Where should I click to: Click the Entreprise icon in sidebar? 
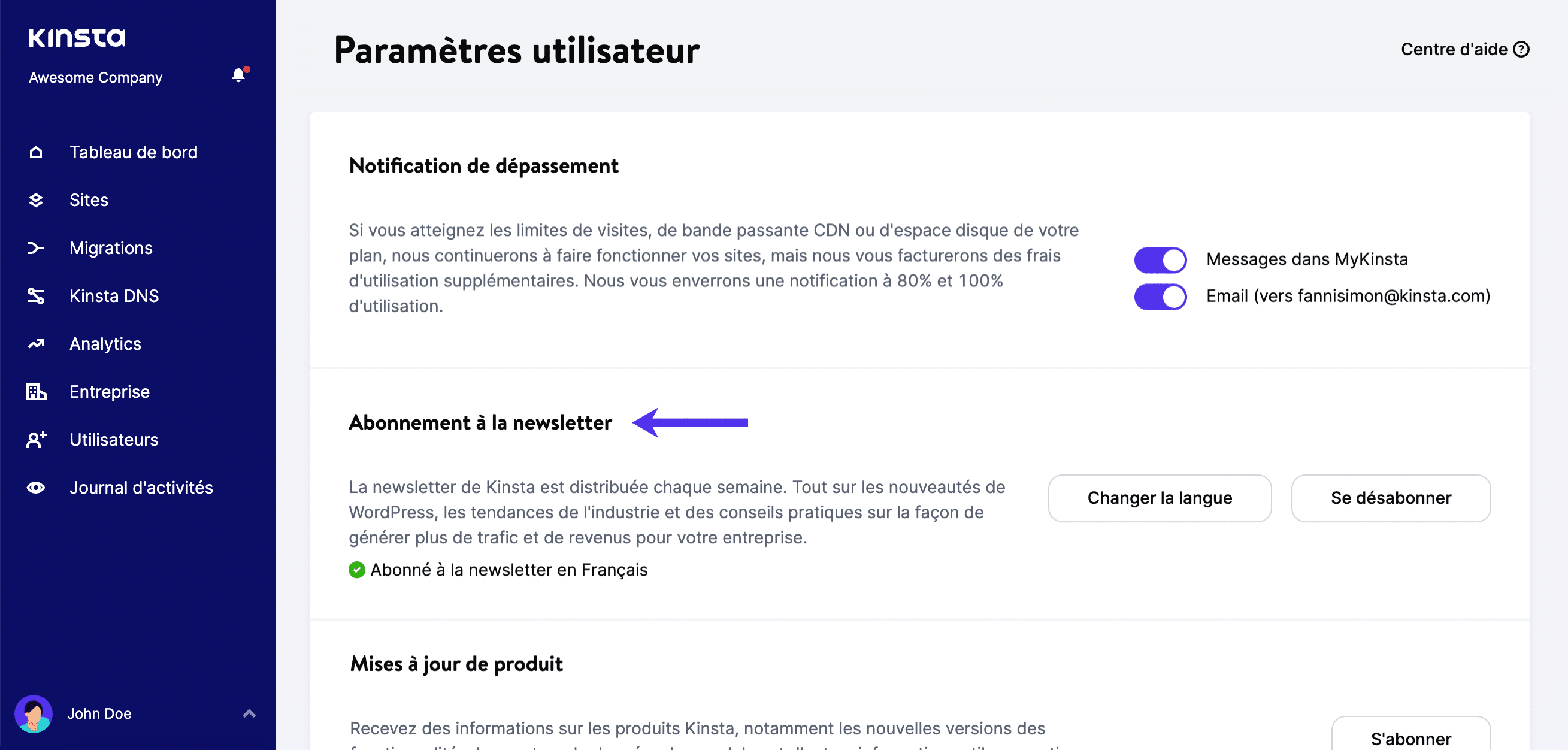(x=37, y=391)
